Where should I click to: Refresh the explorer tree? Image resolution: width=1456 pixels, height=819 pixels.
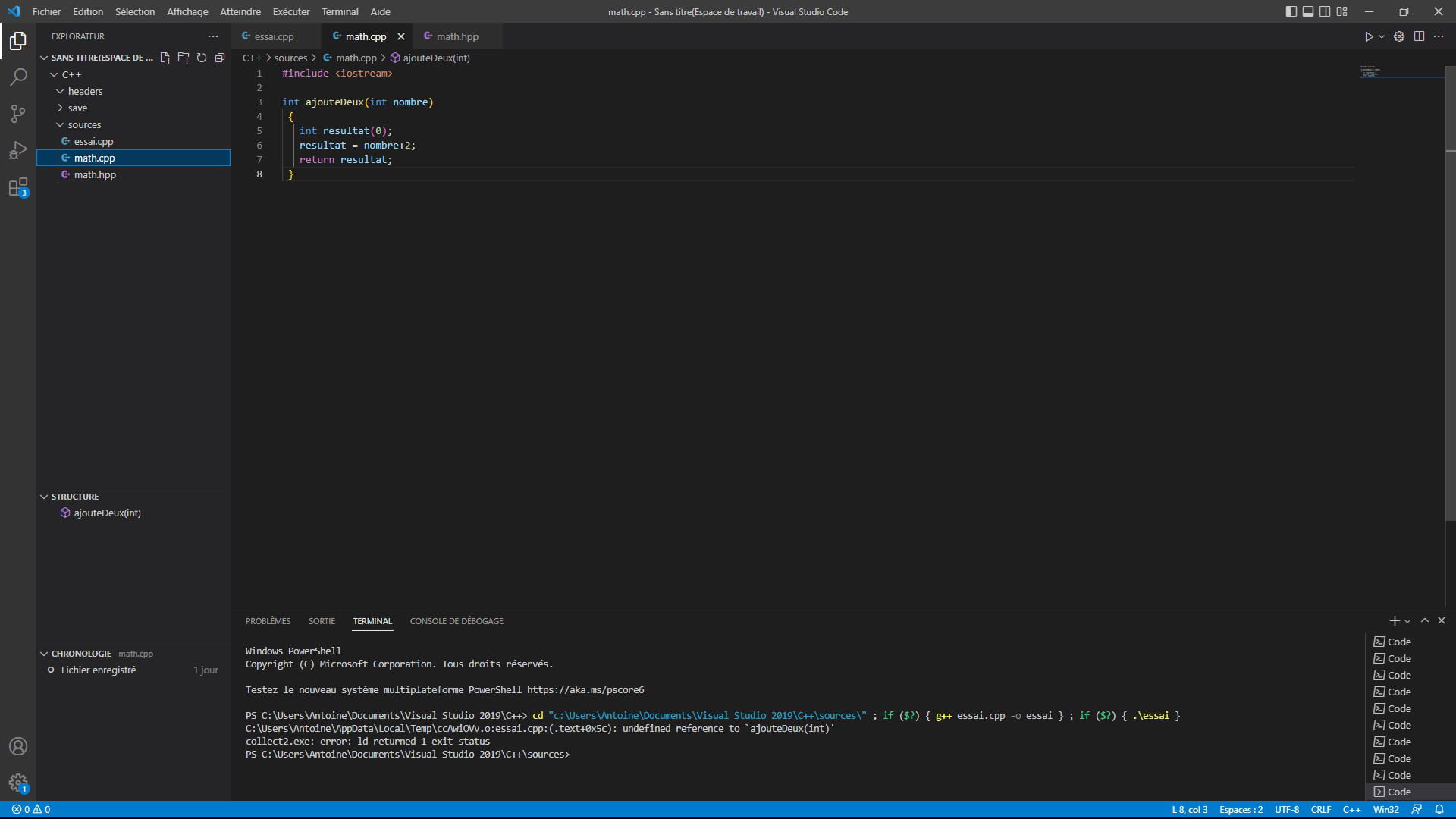point(202,58)
